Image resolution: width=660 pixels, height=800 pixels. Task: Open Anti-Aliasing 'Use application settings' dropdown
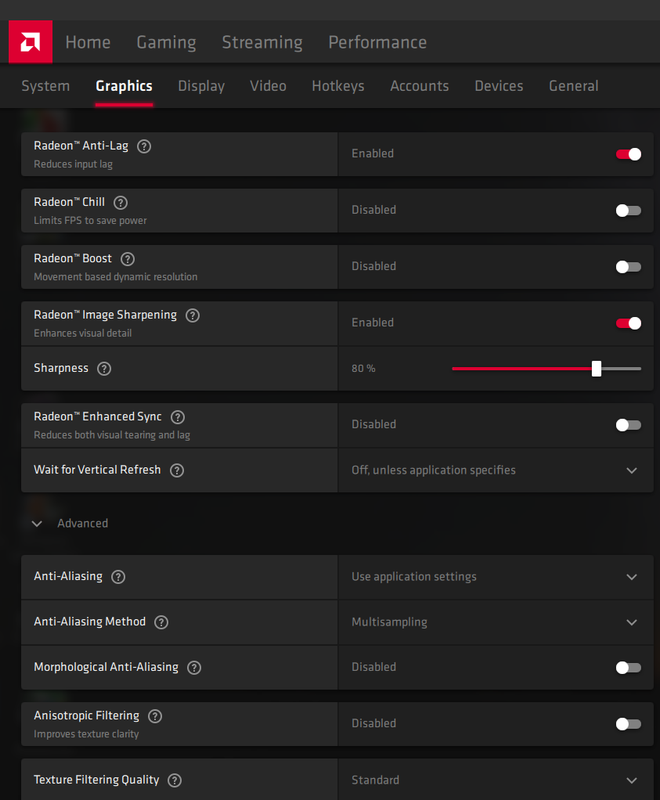(x=496, y=577)
